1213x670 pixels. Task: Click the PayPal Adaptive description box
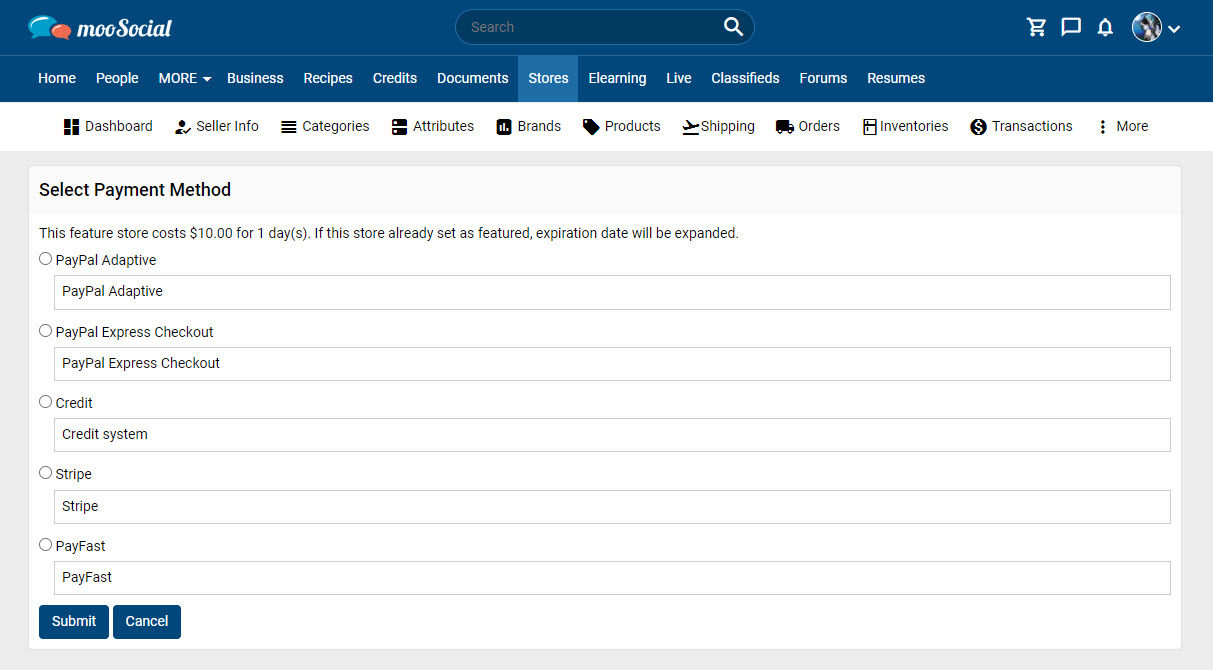pos(612,292)
